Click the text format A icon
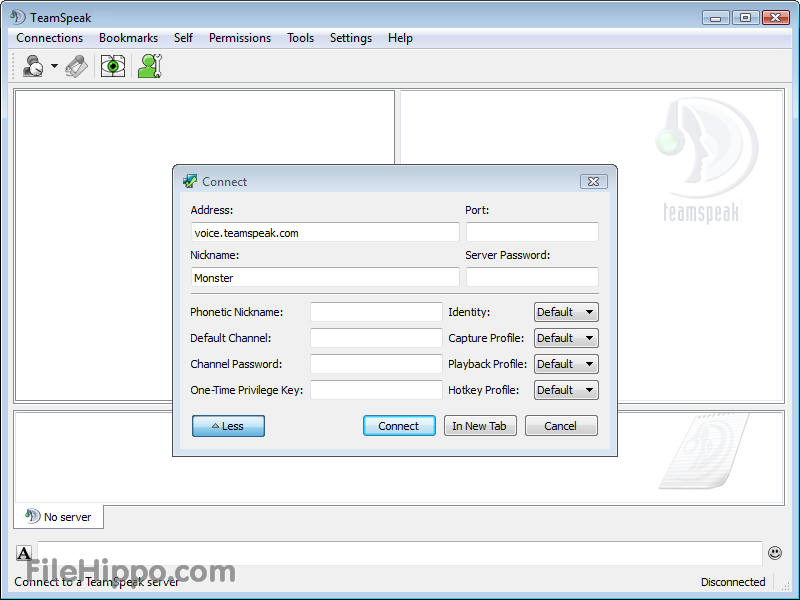800x600 pixels. [x=24, y=553]
